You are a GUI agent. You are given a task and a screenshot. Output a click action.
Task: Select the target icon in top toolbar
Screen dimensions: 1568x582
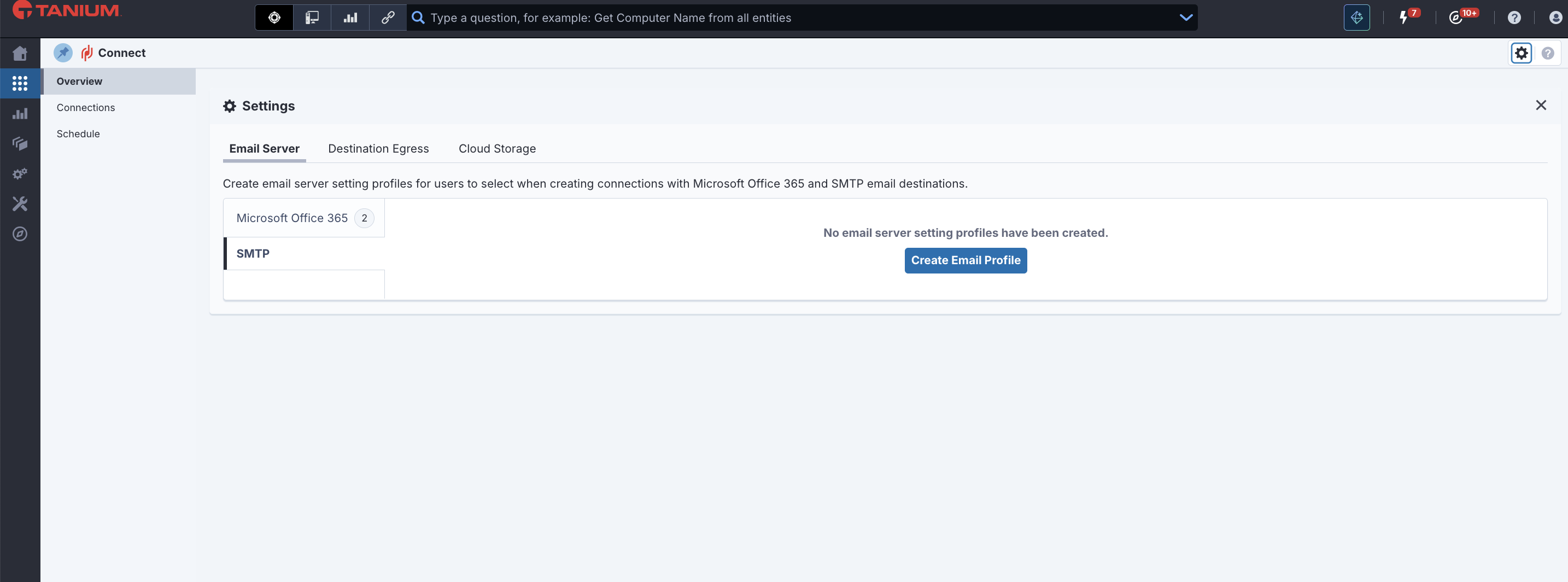(x=274, y=18)
